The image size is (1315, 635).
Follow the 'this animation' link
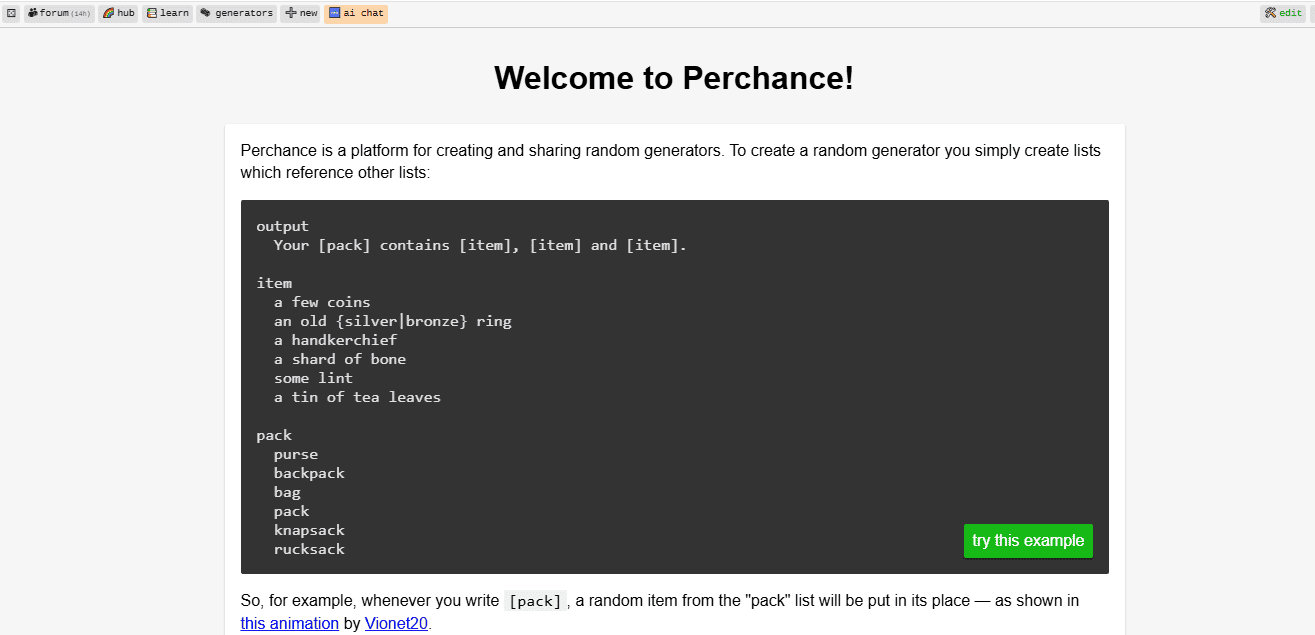(289, 623)
